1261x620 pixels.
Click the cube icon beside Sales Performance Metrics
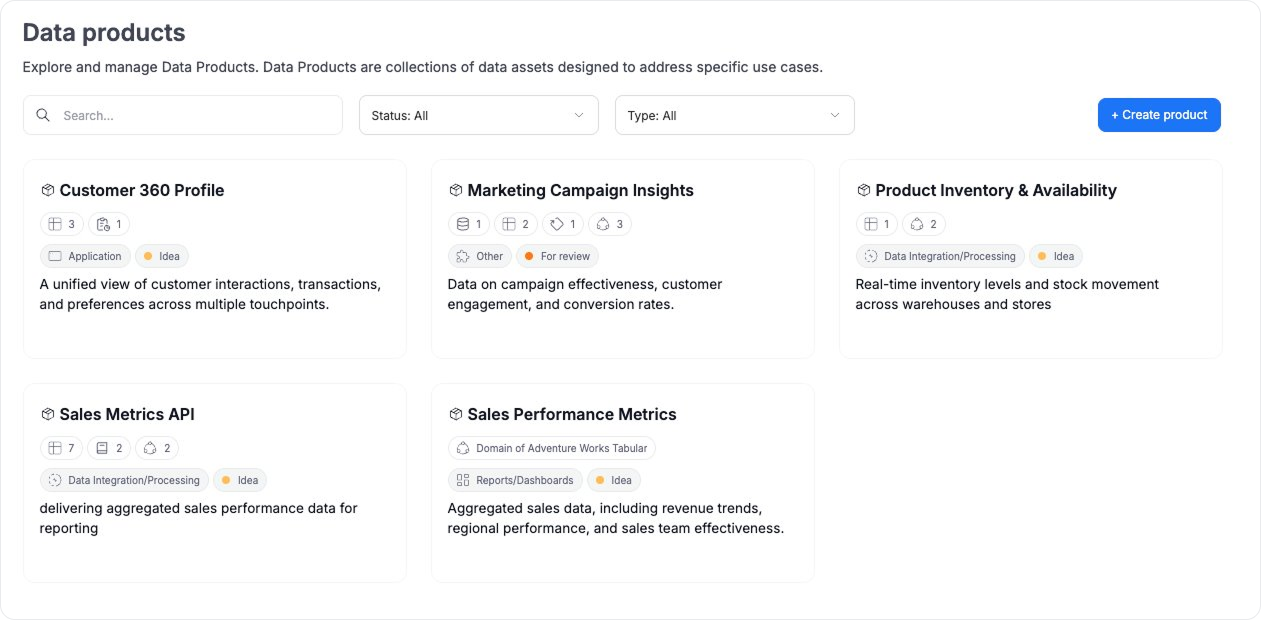(455, 414)
